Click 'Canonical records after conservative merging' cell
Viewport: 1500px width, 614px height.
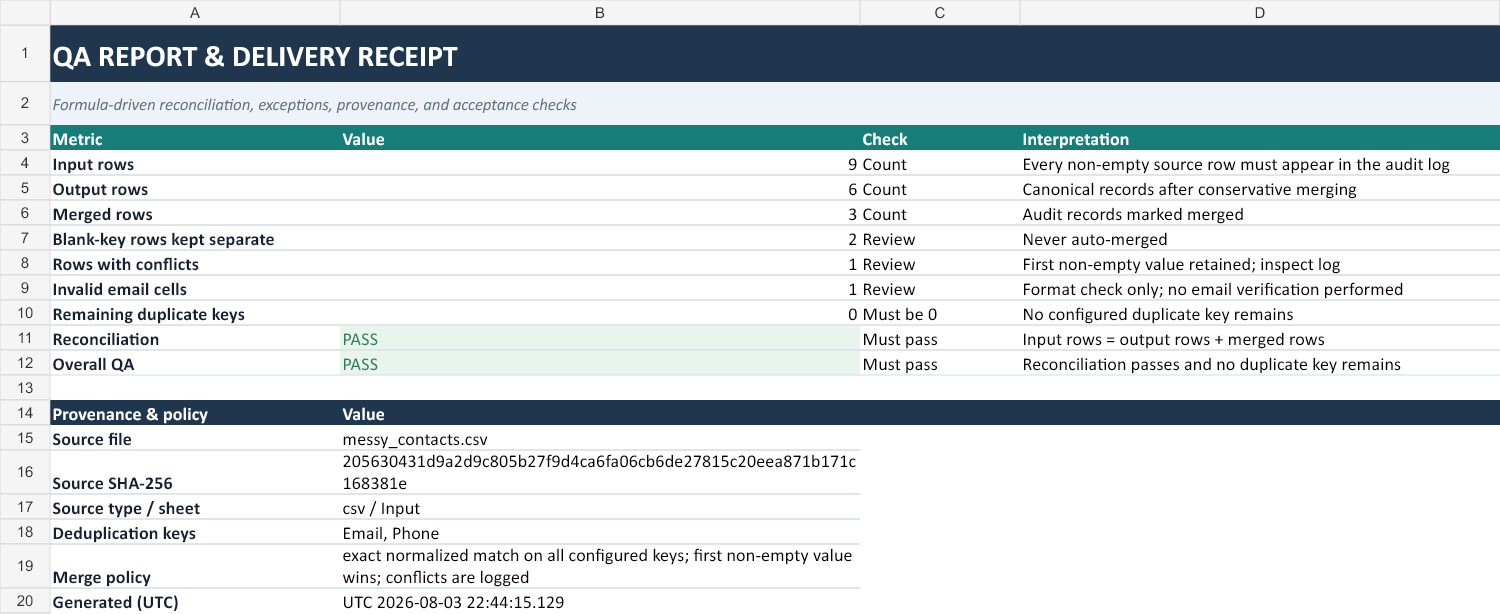1260,189
